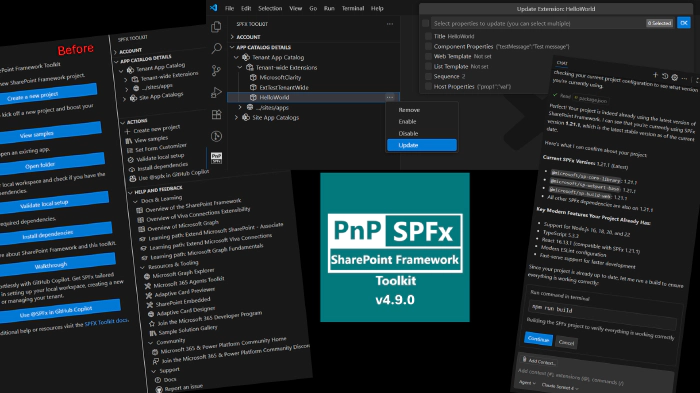This screenshot has height=393, width=700.
Task: Open the Terminal menu
Action: [x=353, y=8]
